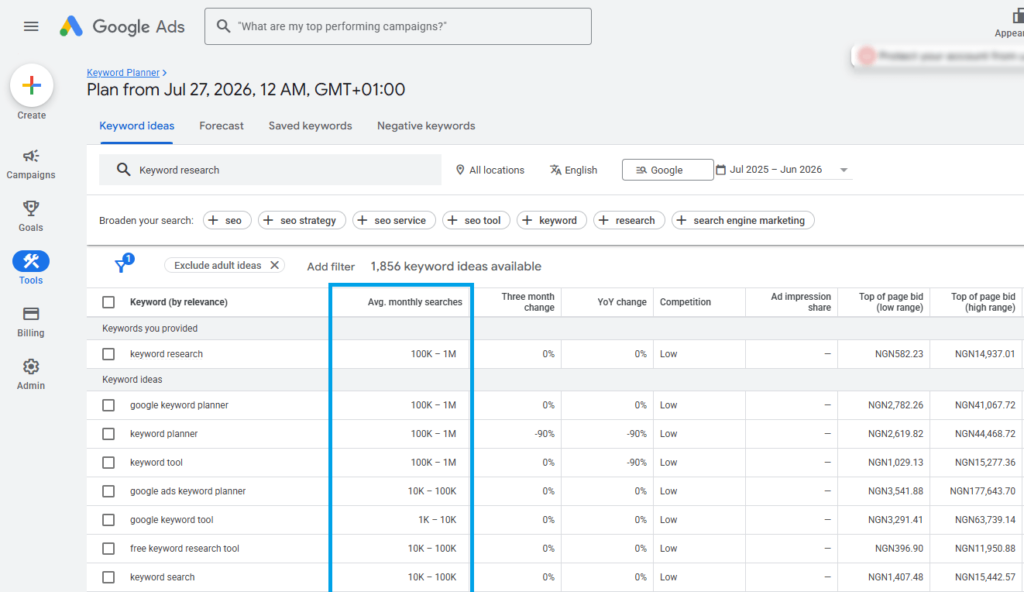The width and height of the screenshot is (1024, 592).
Task: Check the 'google keyword planner' row checkbox
Action: pos(108,405)
